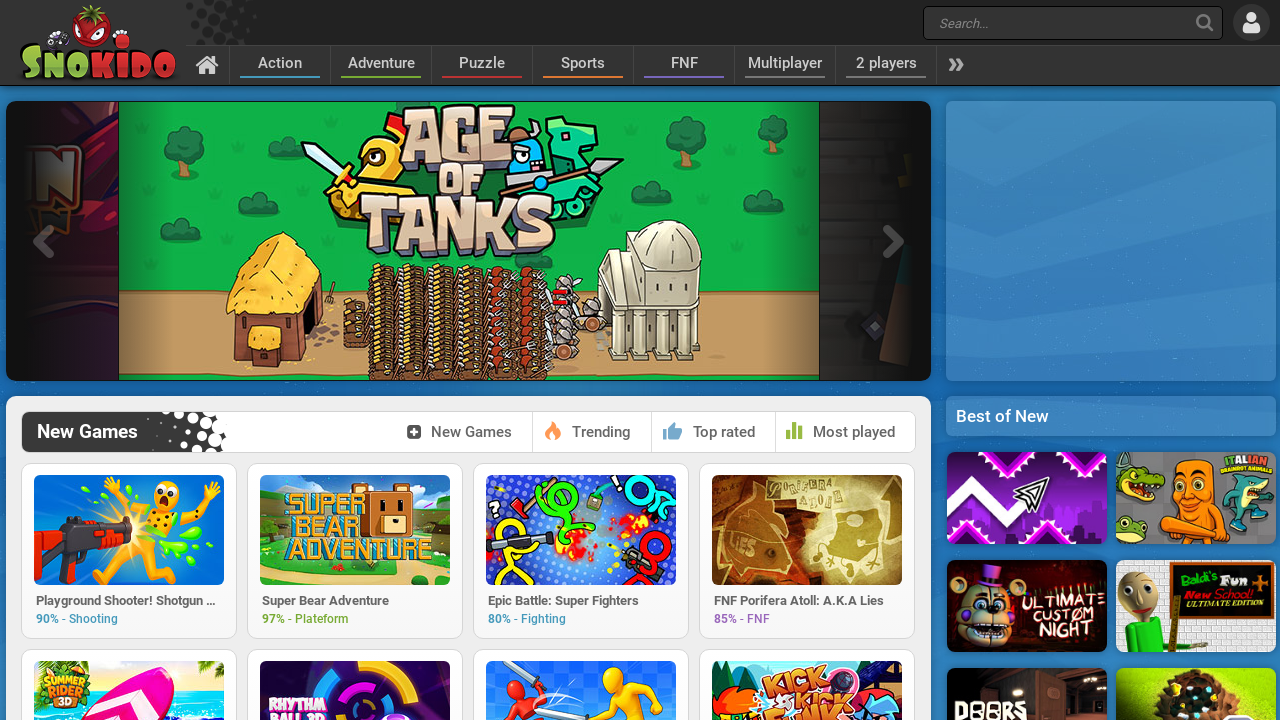Open Baldi's Fun New School thumbnail
Image resolution: width=1280 pixels, height=720 pixels.
[1196, 606]
